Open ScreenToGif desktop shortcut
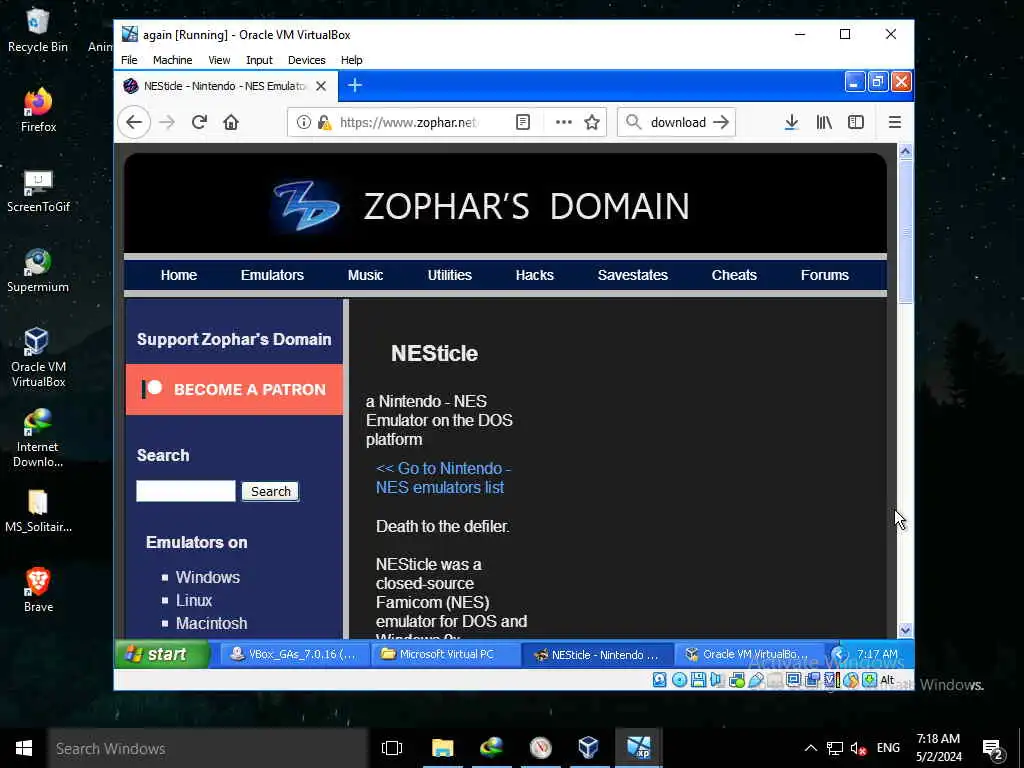The height and width of the screenshot is (768, 1024). 38,191
